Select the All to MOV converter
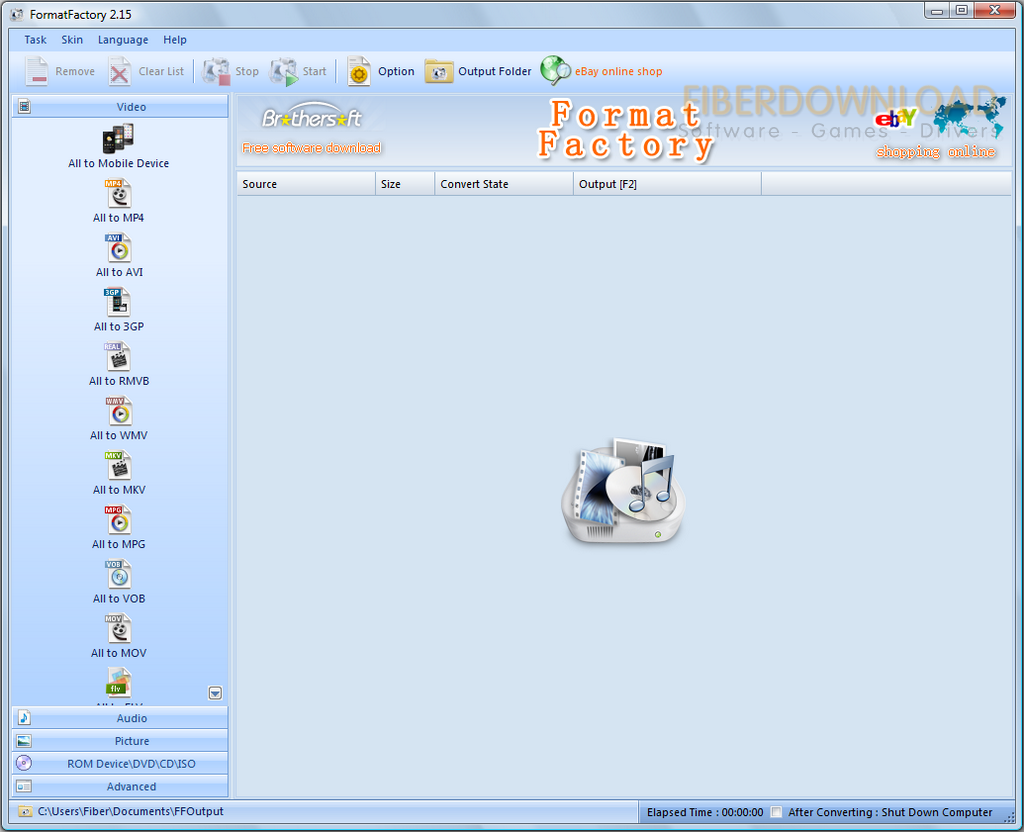Image resolution: width=1024 pixels, height=832 pixels. 118,628
